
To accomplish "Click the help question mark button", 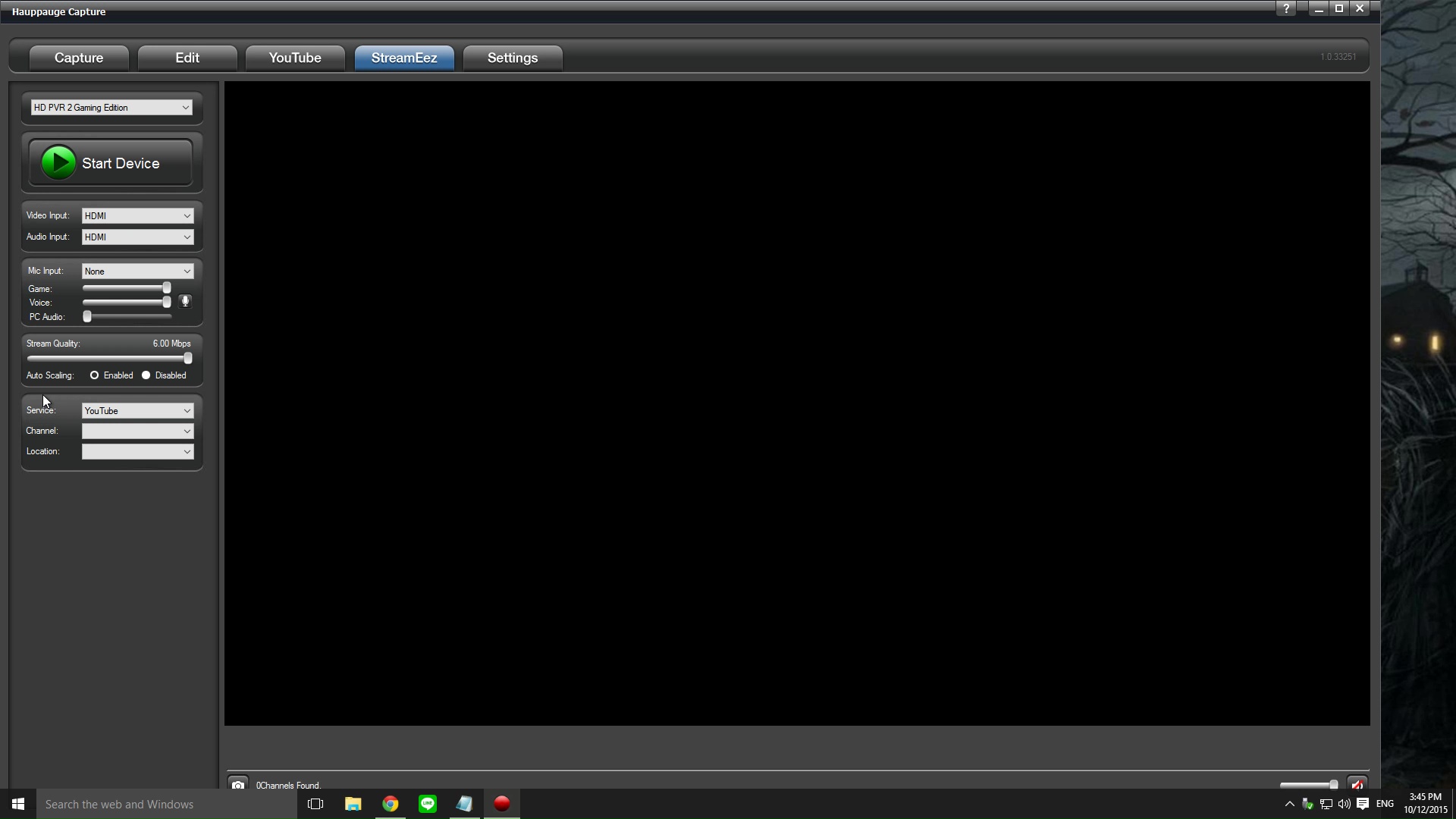I will coord(1286,9).
